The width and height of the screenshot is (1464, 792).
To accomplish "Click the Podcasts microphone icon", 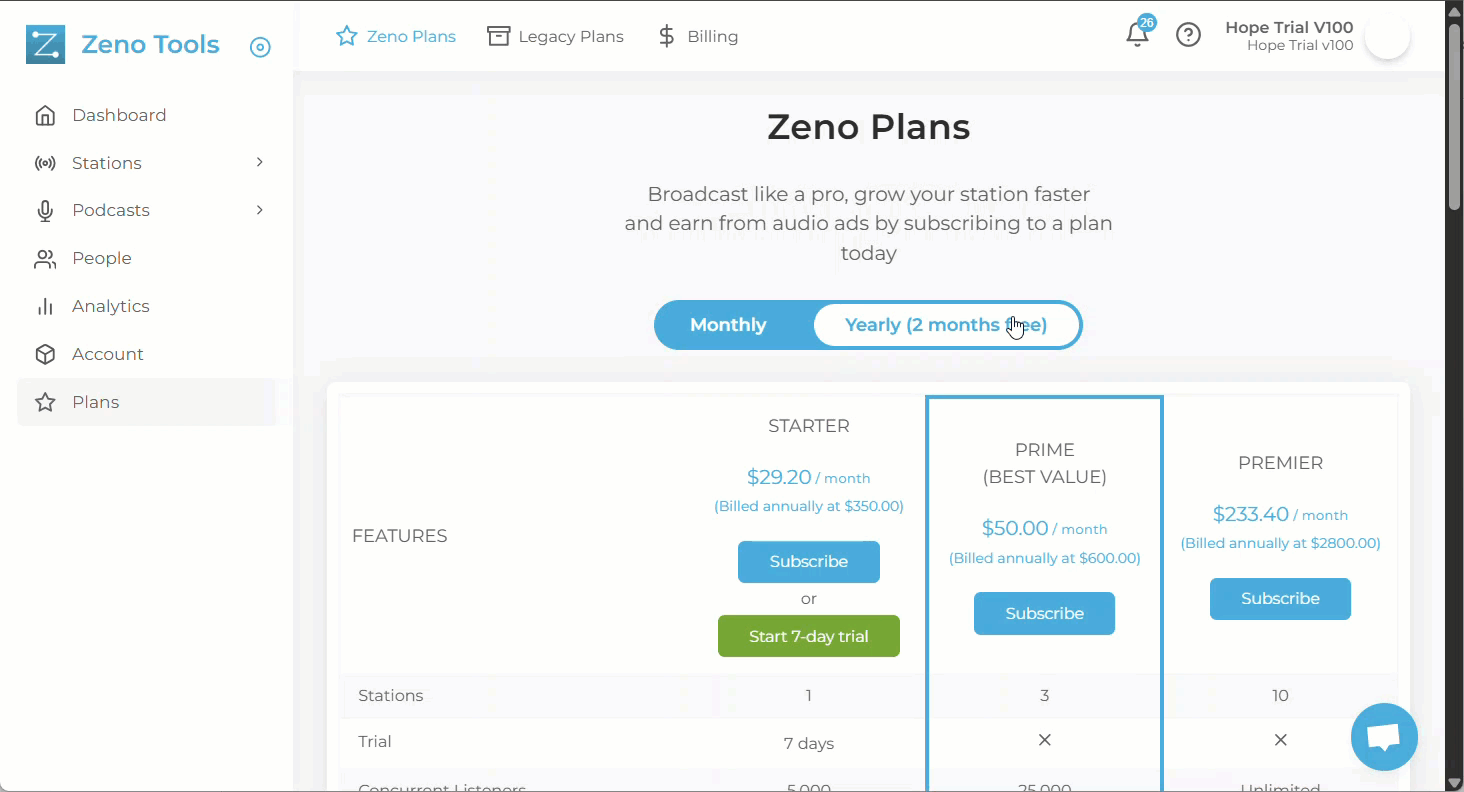I will (45, 210).
